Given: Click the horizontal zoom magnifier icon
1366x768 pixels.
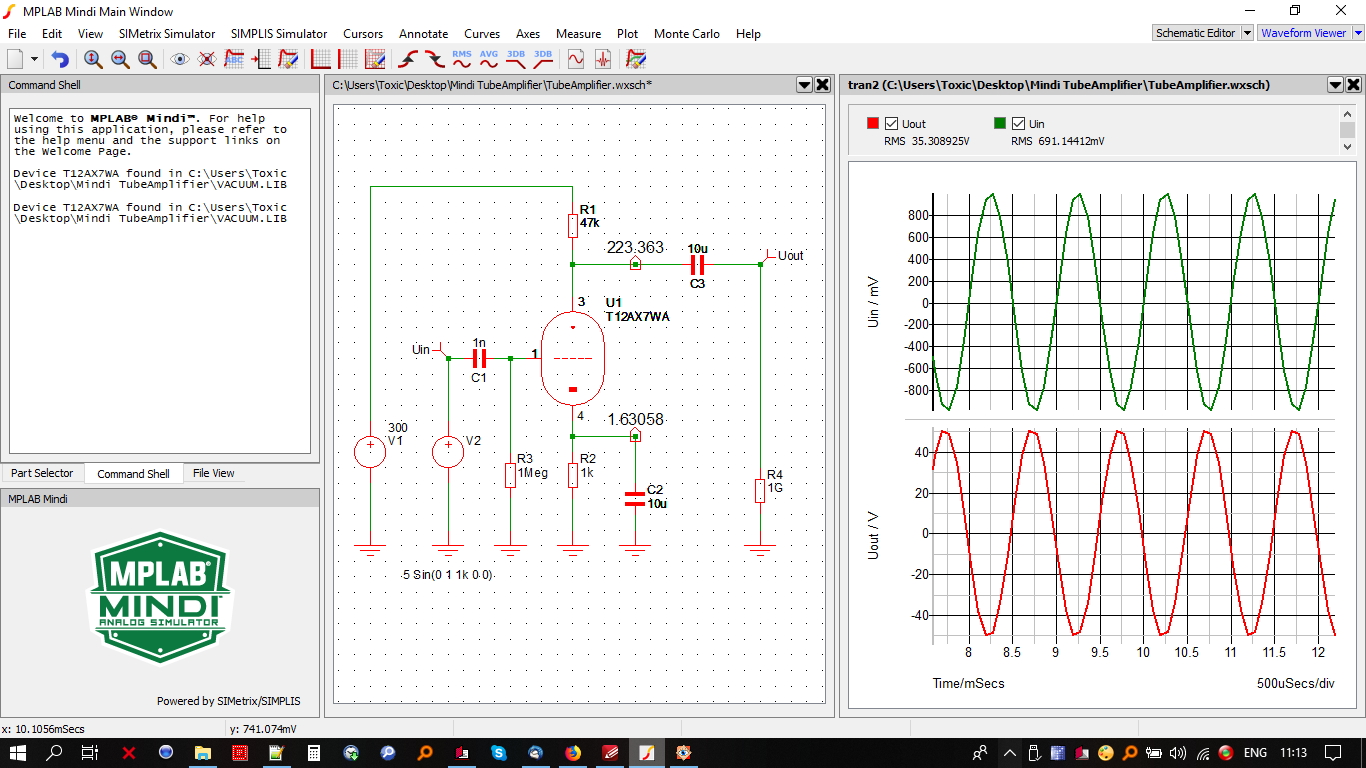Looking at the screenshot, I should pyautogui.click(x=120, y=59).
